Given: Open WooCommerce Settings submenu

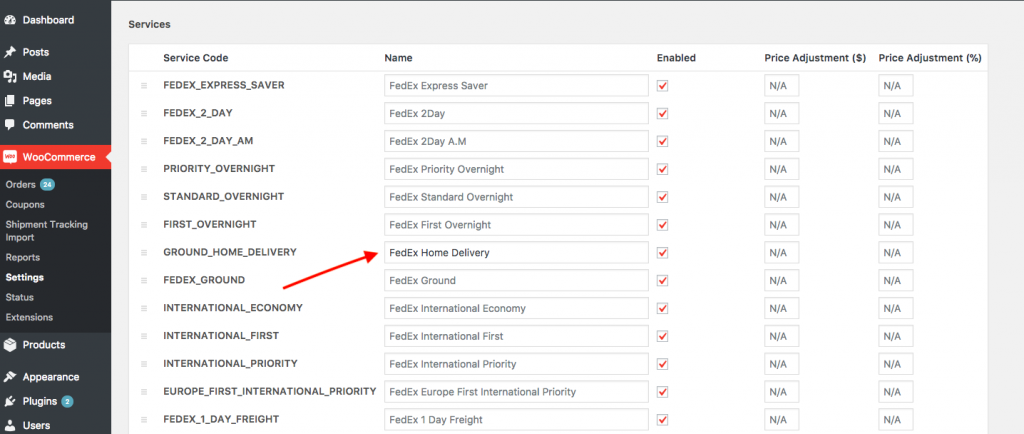Looking at the screenshot, I should pyautogui.click(x=25, y=277).
